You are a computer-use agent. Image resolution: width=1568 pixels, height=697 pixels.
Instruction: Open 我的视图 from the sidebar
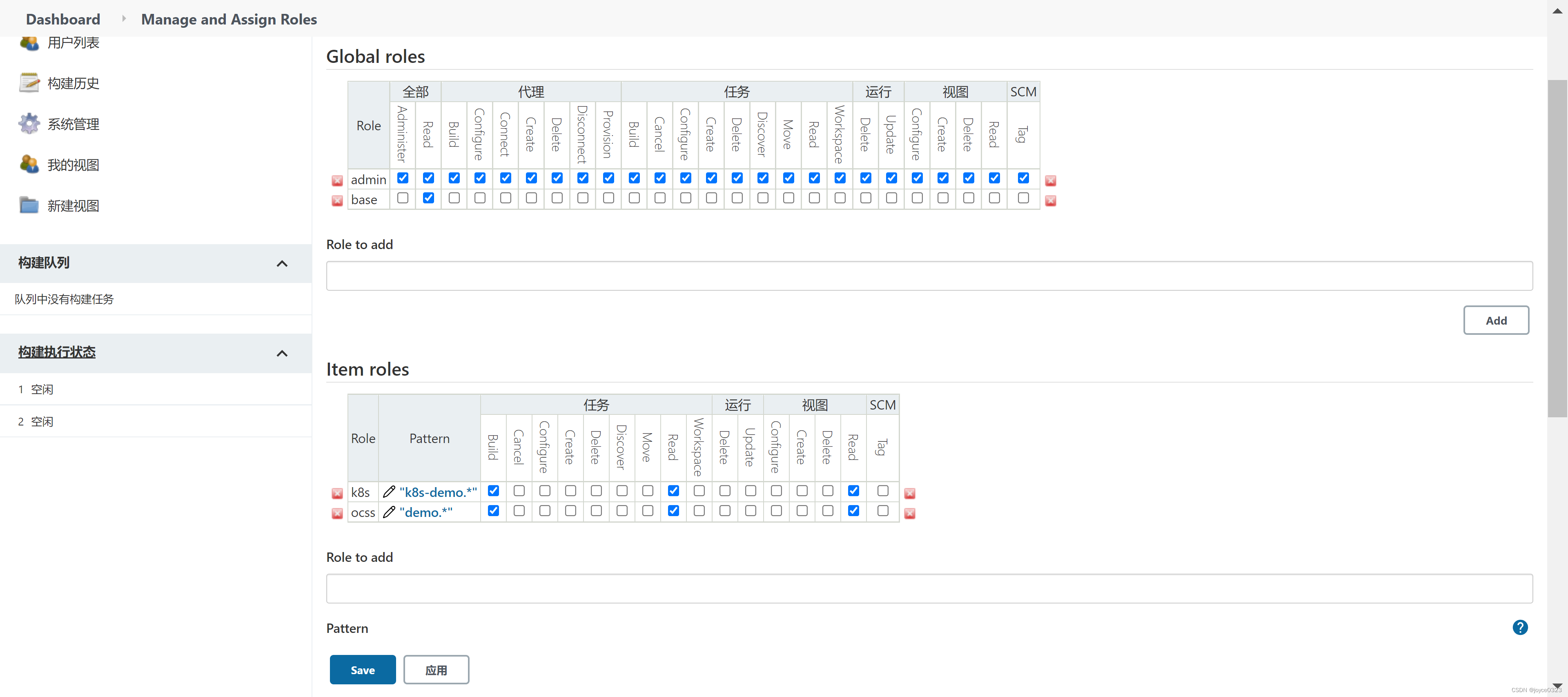click(73, 165)
